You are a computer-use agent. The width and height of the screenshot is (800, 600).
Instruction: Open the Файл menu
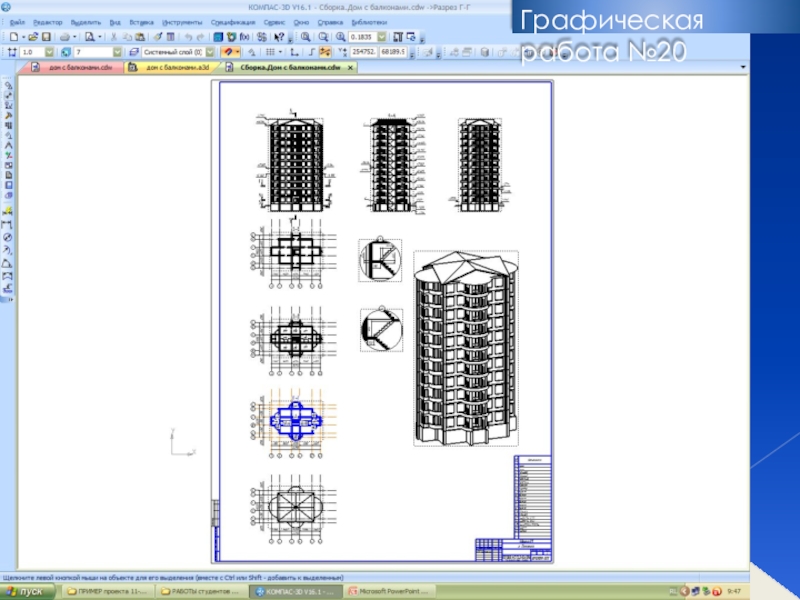17,22
